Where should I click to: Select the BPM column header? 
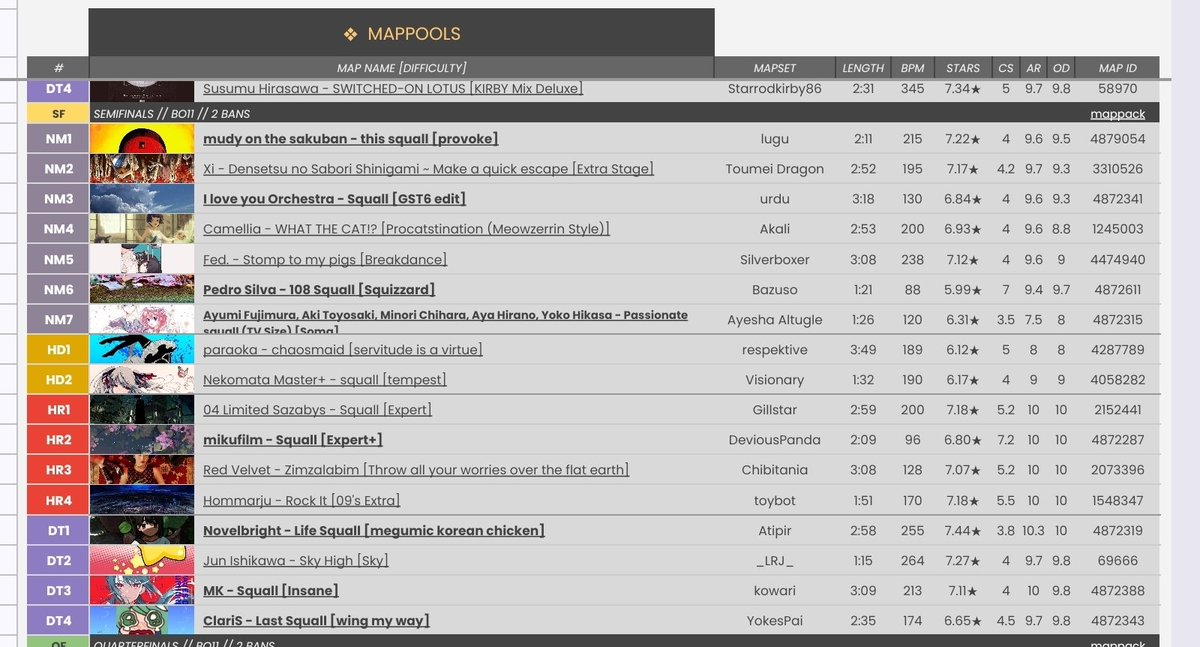pos(912,68)
